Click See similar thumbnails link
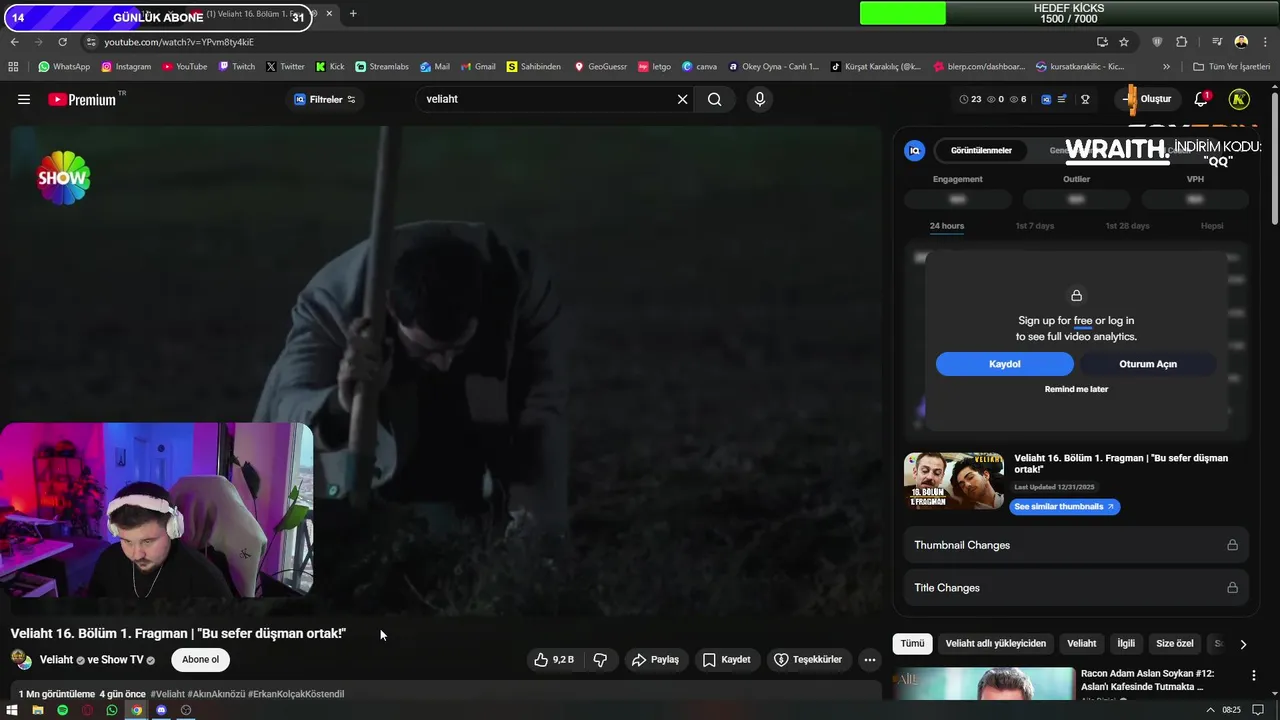Screen dimensions: 1280x720 point(1064,507)
